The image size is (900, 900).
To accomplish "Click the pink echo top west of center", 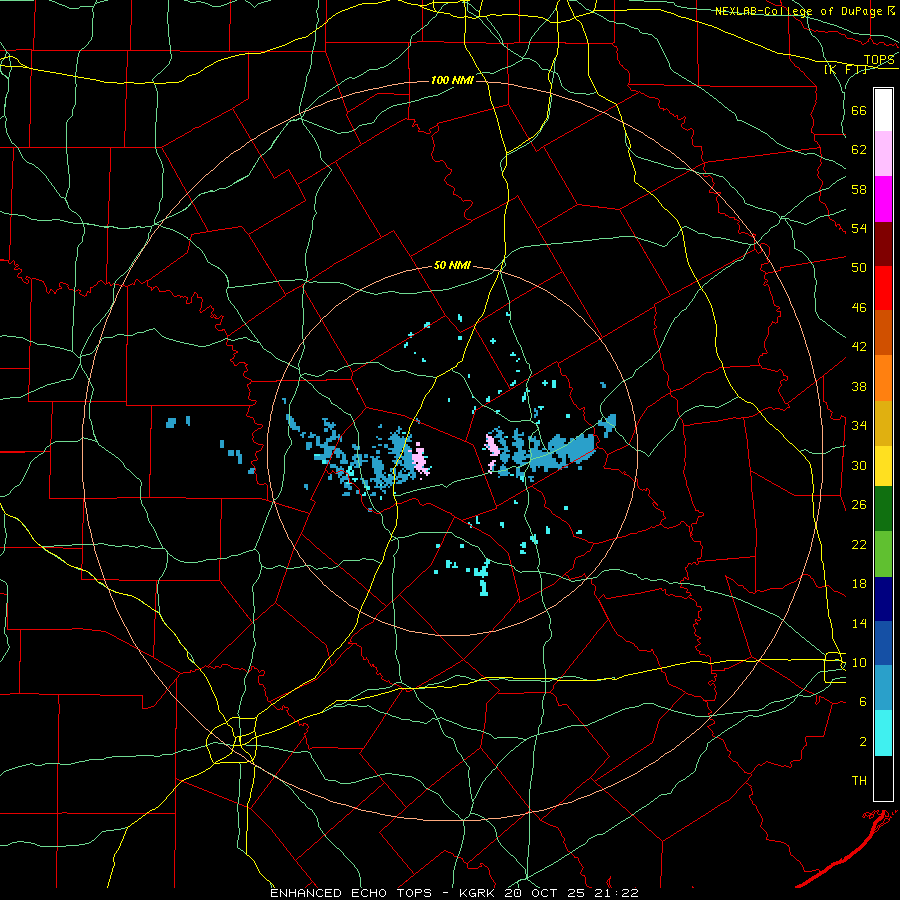I will pos(421,459).
